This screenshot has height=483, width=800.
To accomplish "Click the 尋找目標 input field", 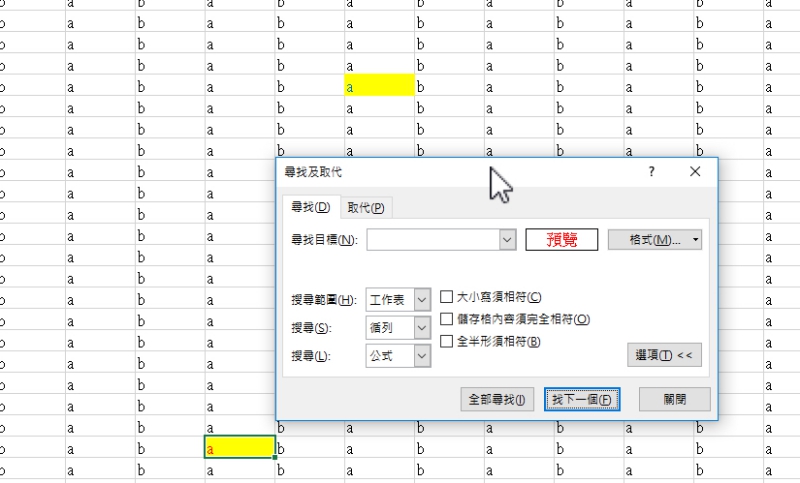I will point(433,240).
